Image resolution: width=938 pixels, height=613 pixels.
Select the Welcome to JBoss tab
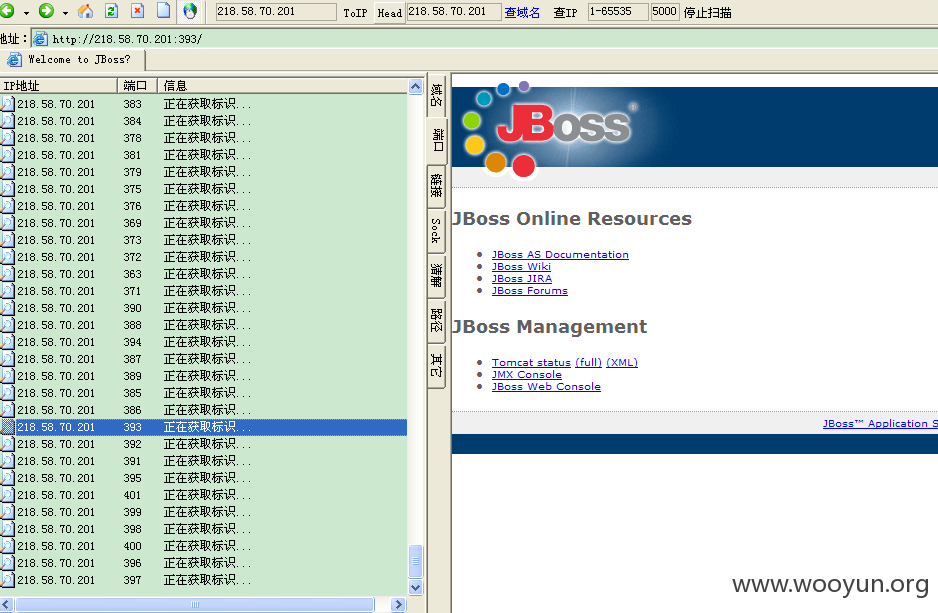pyautogui.click(x=73, y=60)
